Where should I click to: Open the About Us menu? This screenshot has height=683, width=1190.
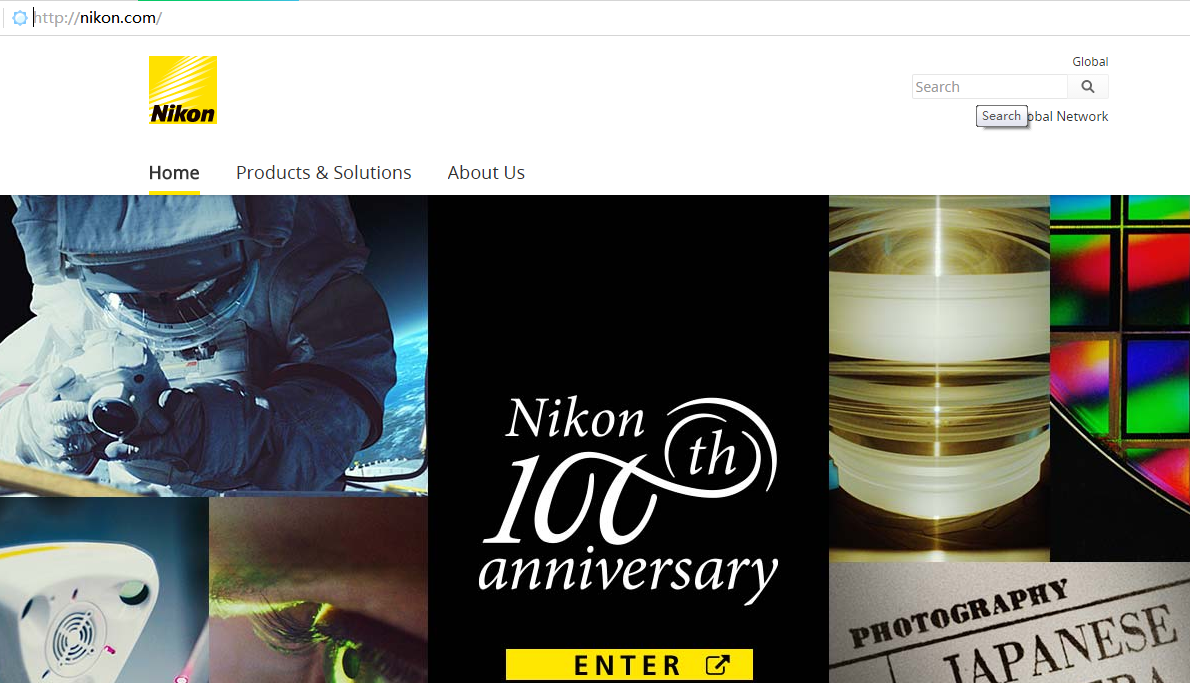click(x=486, y=172)
